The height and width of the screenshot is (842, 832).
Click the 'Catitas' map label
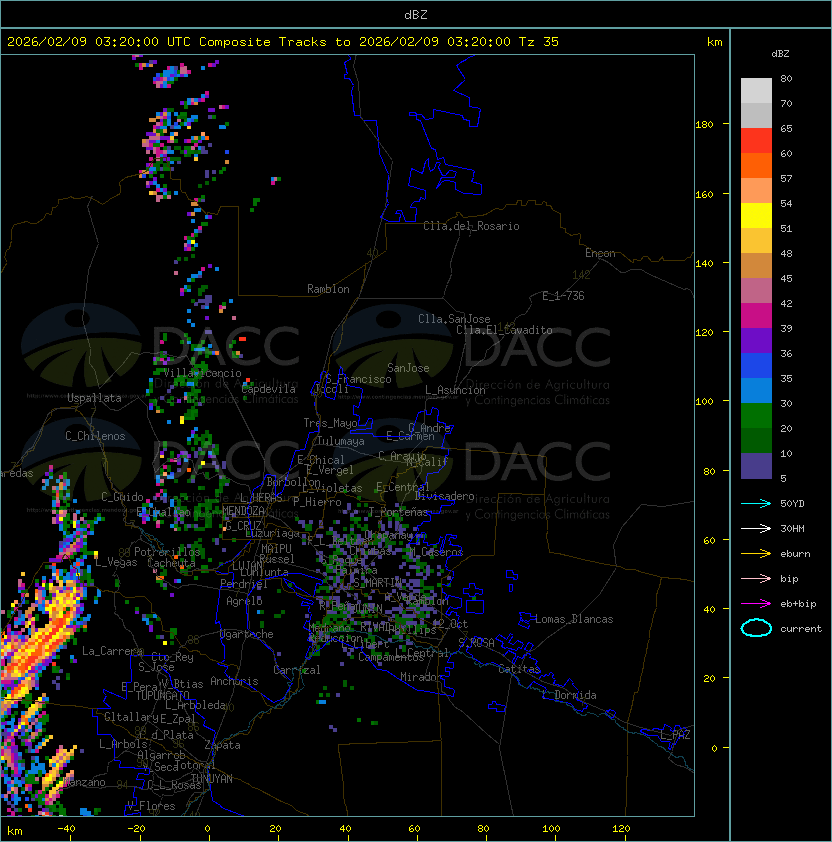point(519,669)
